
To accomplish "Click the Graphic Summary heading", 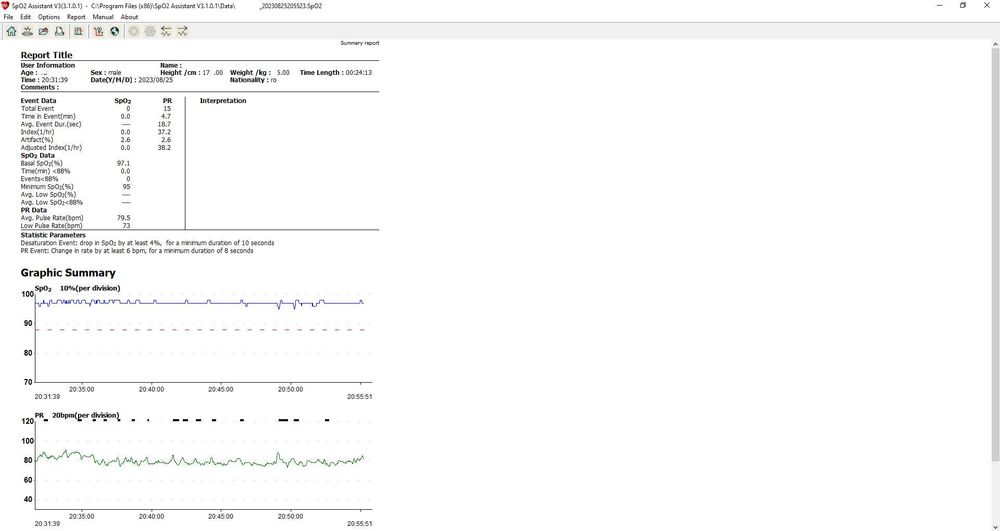I will (x=68, y=273).
